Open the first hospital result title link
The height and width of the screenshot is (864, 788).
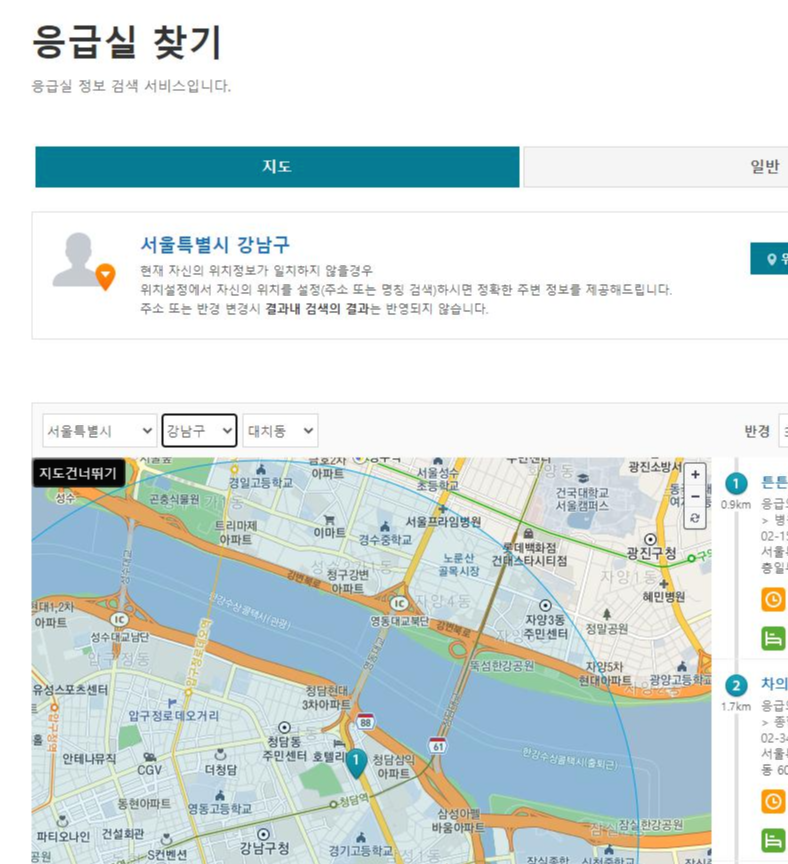[774, 483]
